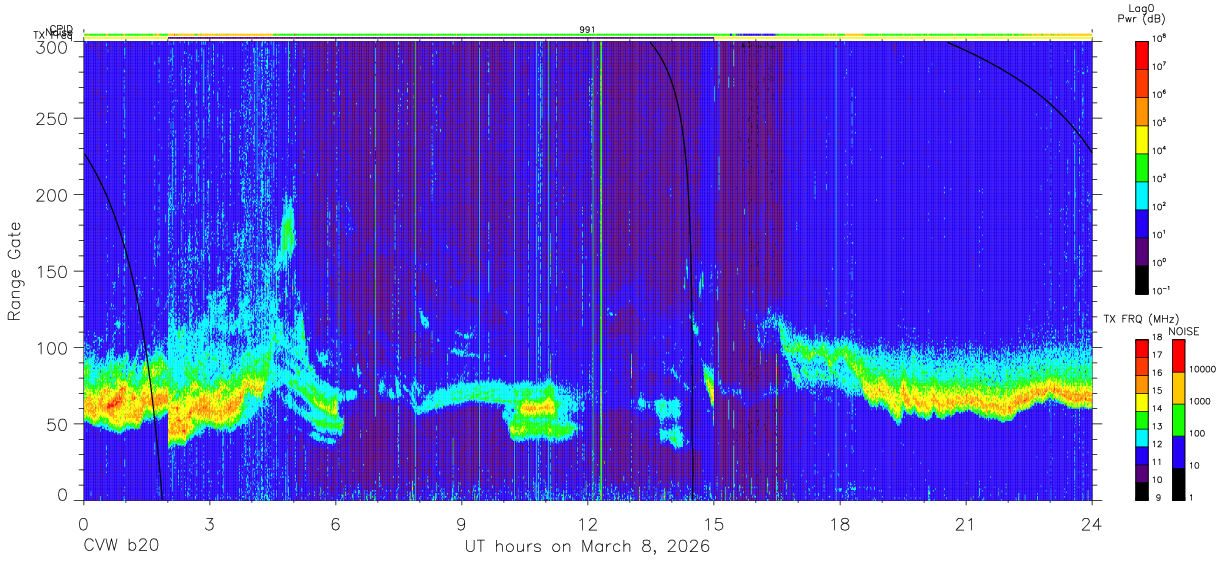
Task: Click the 'UT hours on March 8, 2026' label
Action: point(586,547)
